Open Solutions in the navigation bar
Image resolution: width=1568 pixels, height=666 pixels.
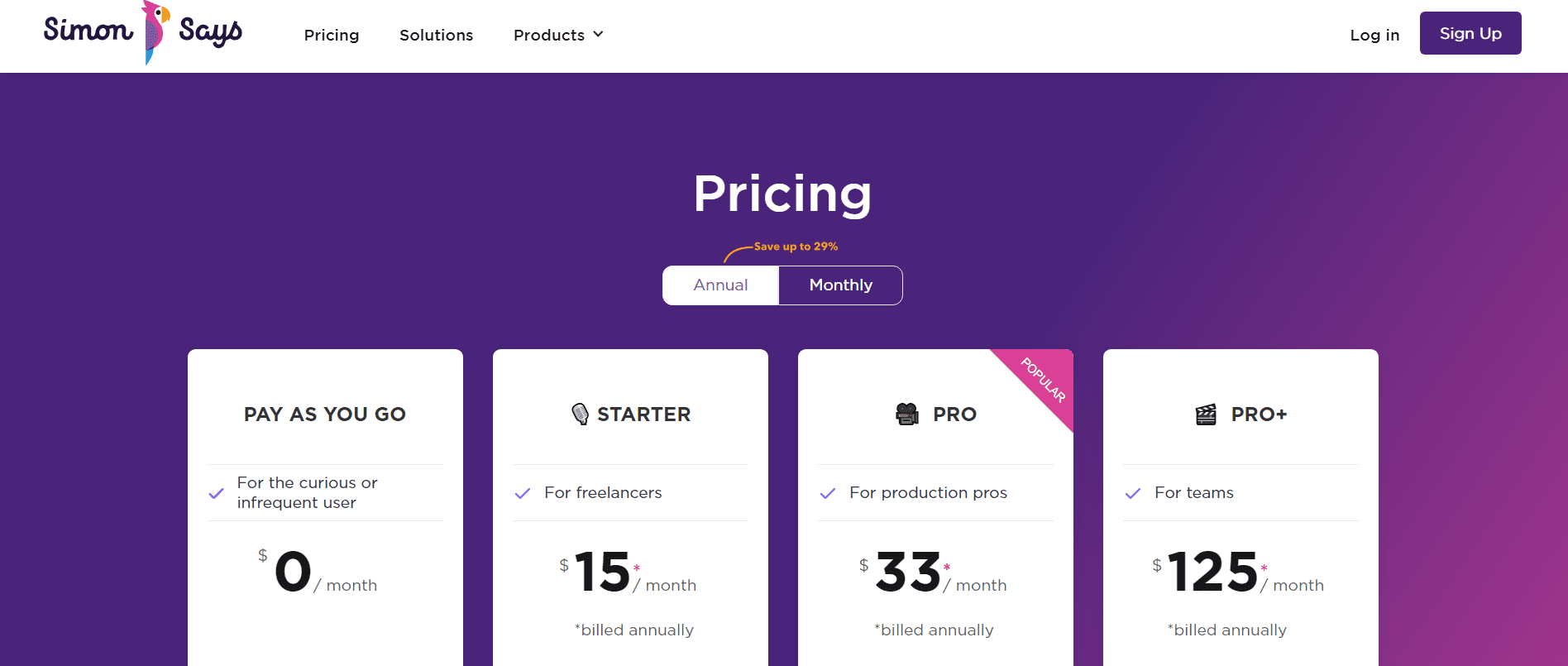pyautogui.click(x=437, y=35)
